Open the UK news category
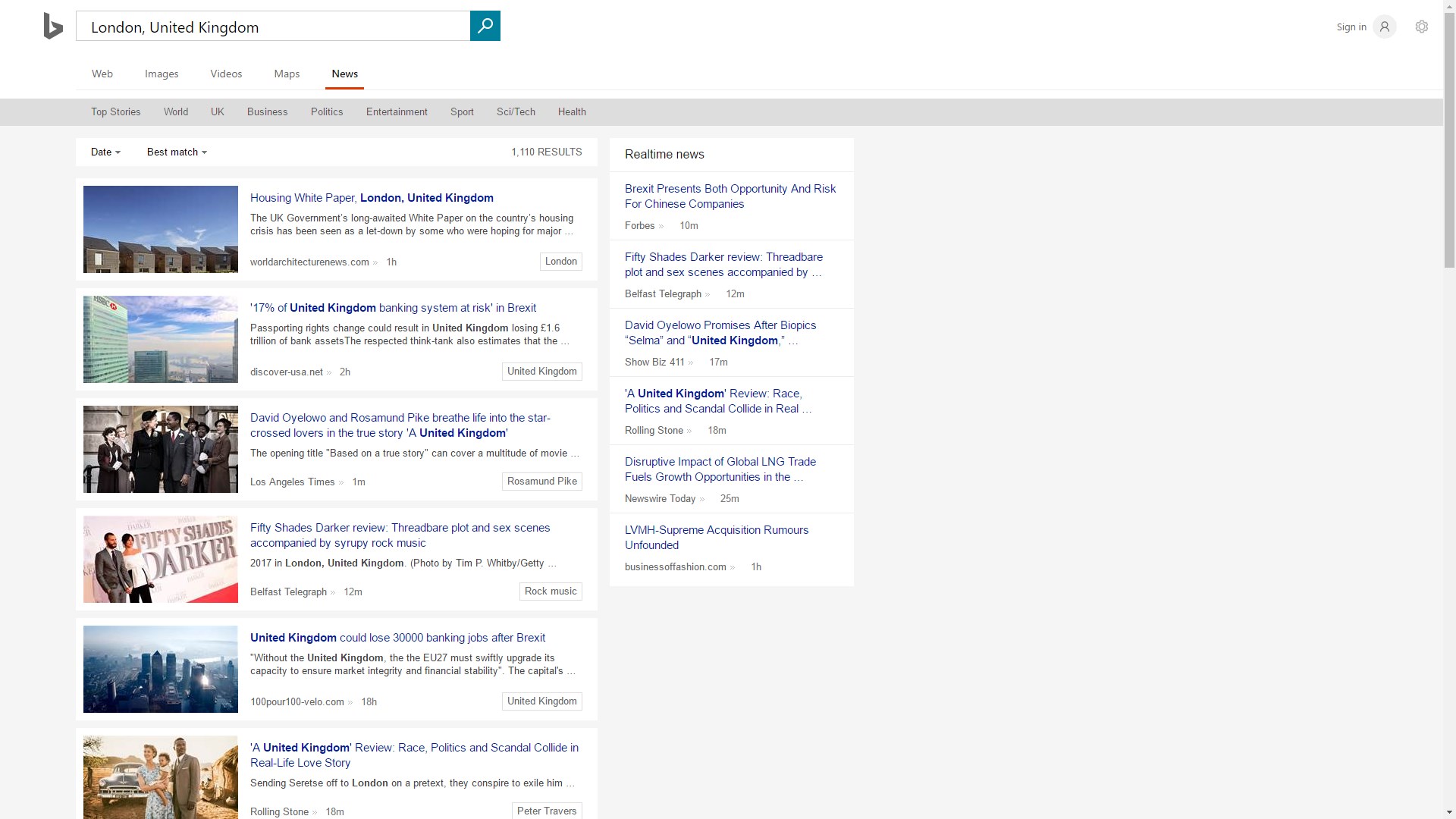 pyautogui.click(x=218, y=111)
